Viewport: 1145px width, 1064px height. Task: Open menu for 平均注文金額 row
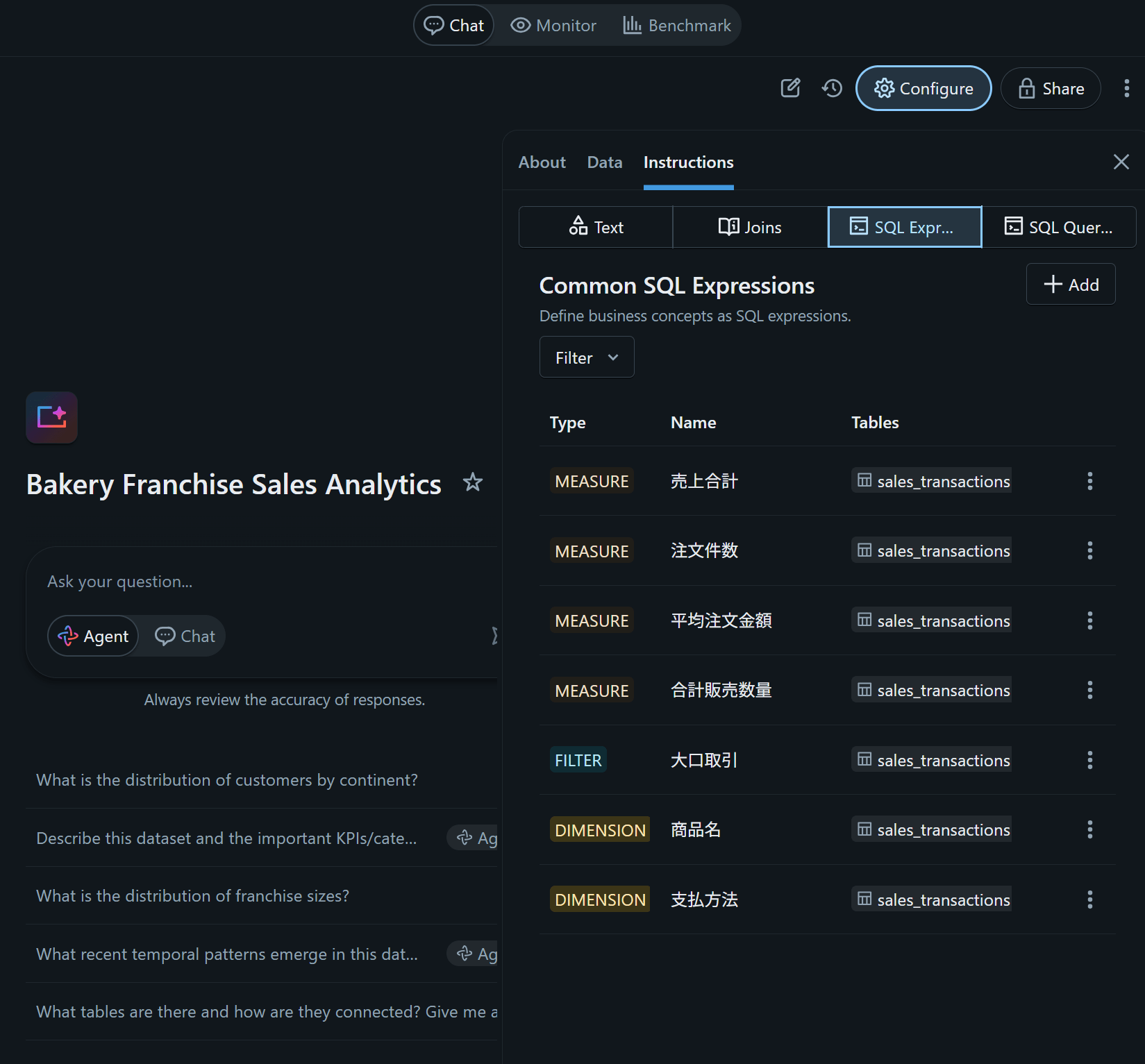click(x=1089, y=620)
